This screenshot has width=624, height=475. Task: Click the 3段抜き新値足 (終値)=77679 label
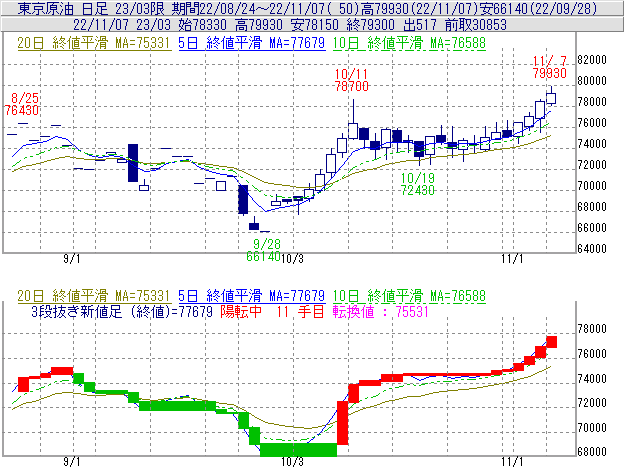122,311
